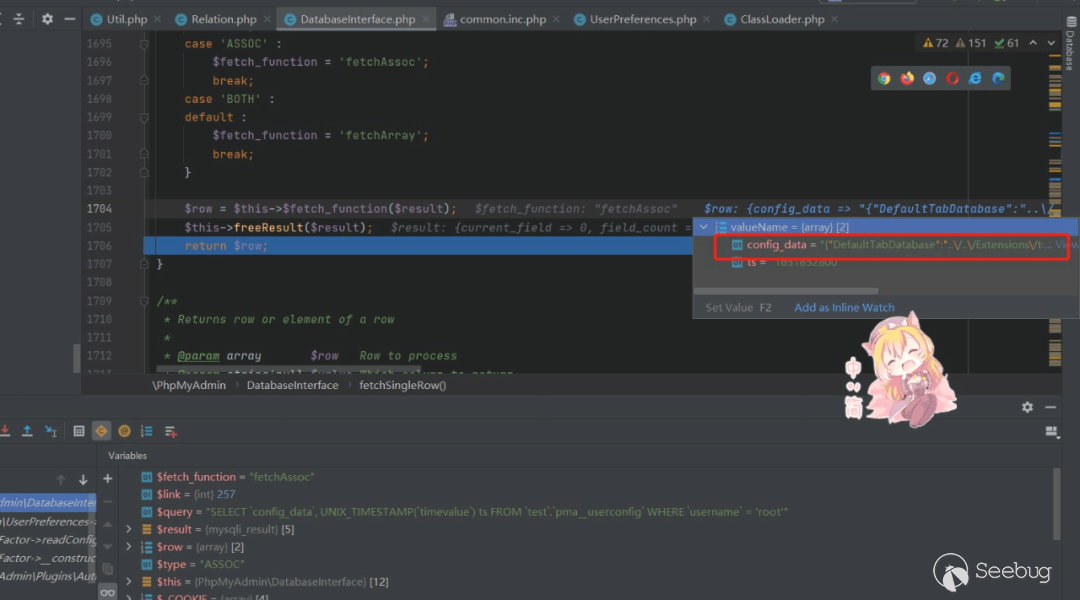
Task: Open in Chrome browser icon
Action: pyautogui.click(x=884, y=78)
